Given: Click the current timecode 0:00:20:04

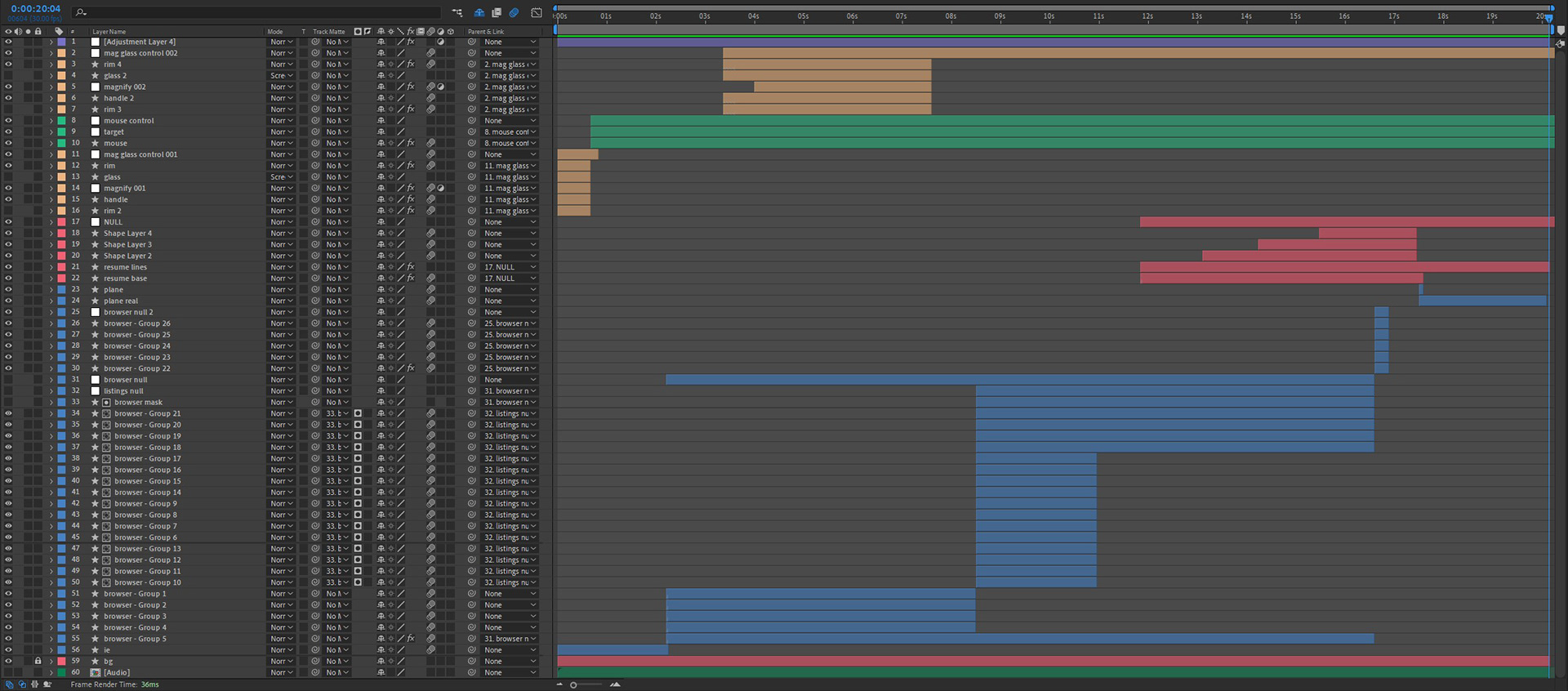Looking at the screenshot, I should coord(35,9).
